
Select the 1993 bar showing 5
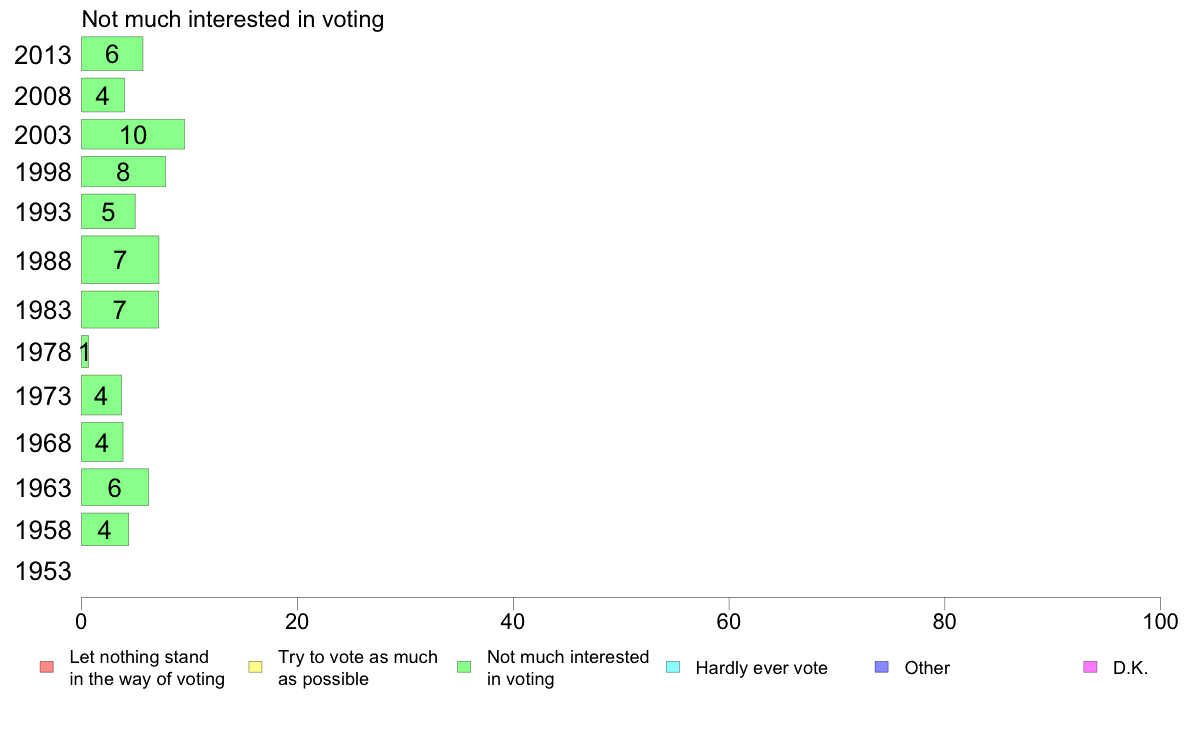click(x=108, y=211)
